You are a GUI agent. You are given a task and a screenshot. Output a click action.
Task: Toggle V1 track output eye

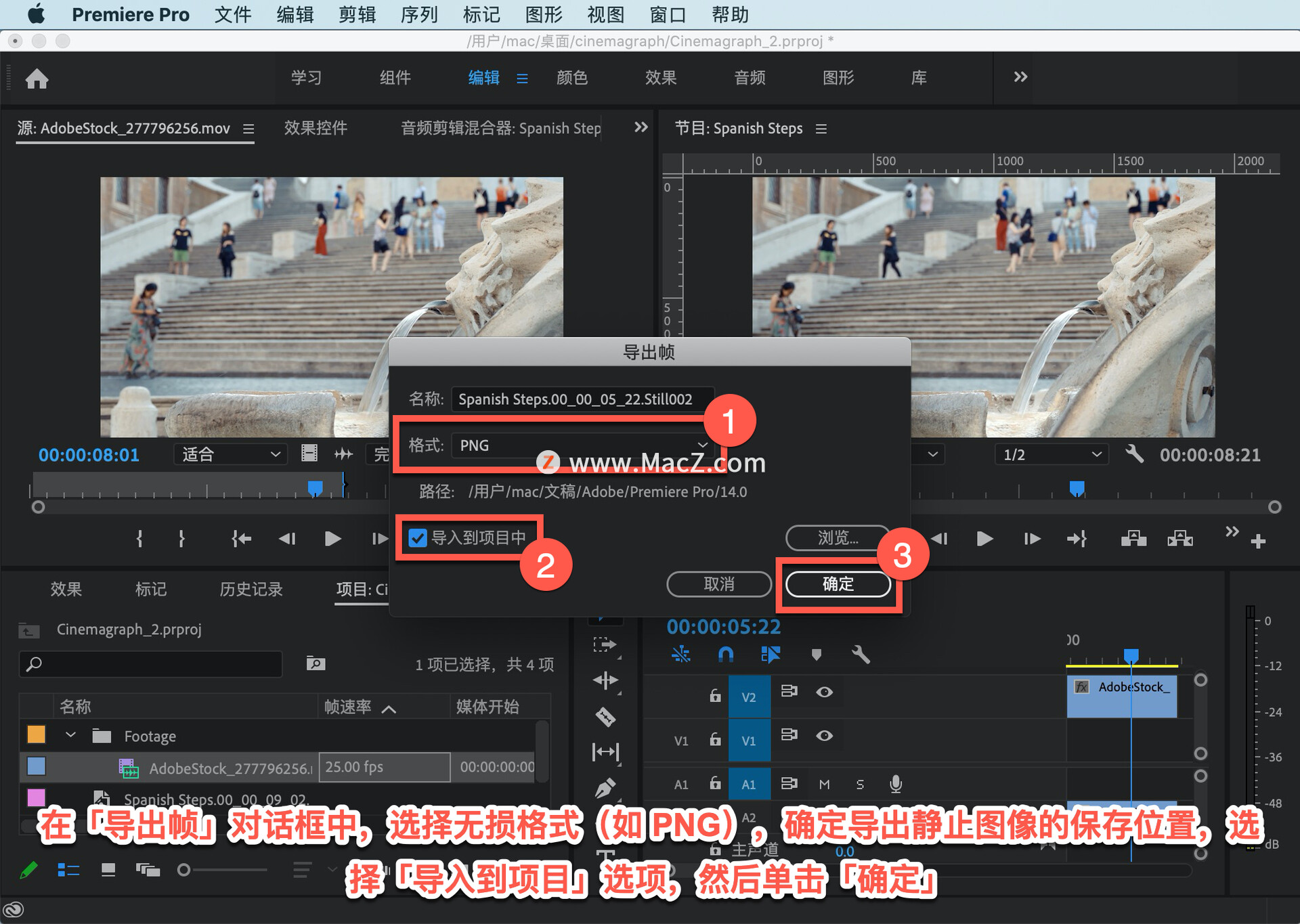click(824, 736)
